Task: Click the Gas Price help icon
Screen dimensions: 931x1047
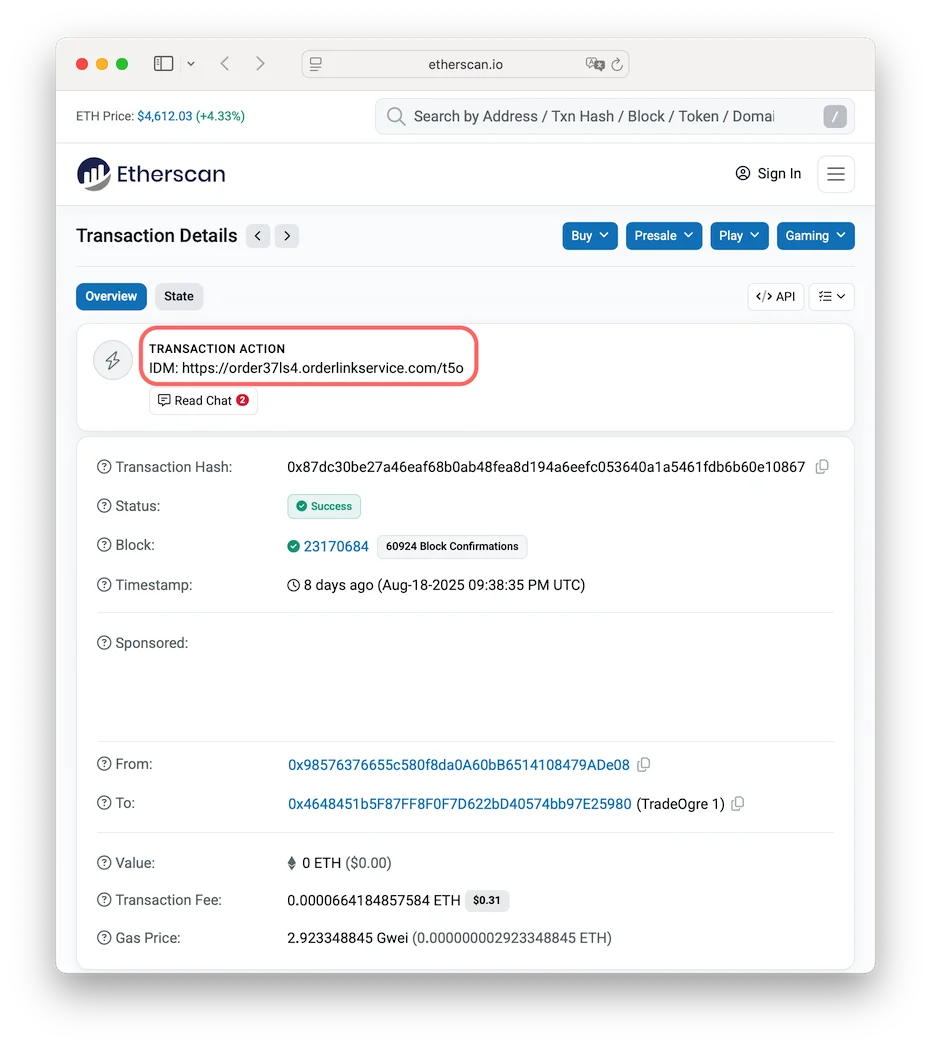Action: click(x=104, y=938)
